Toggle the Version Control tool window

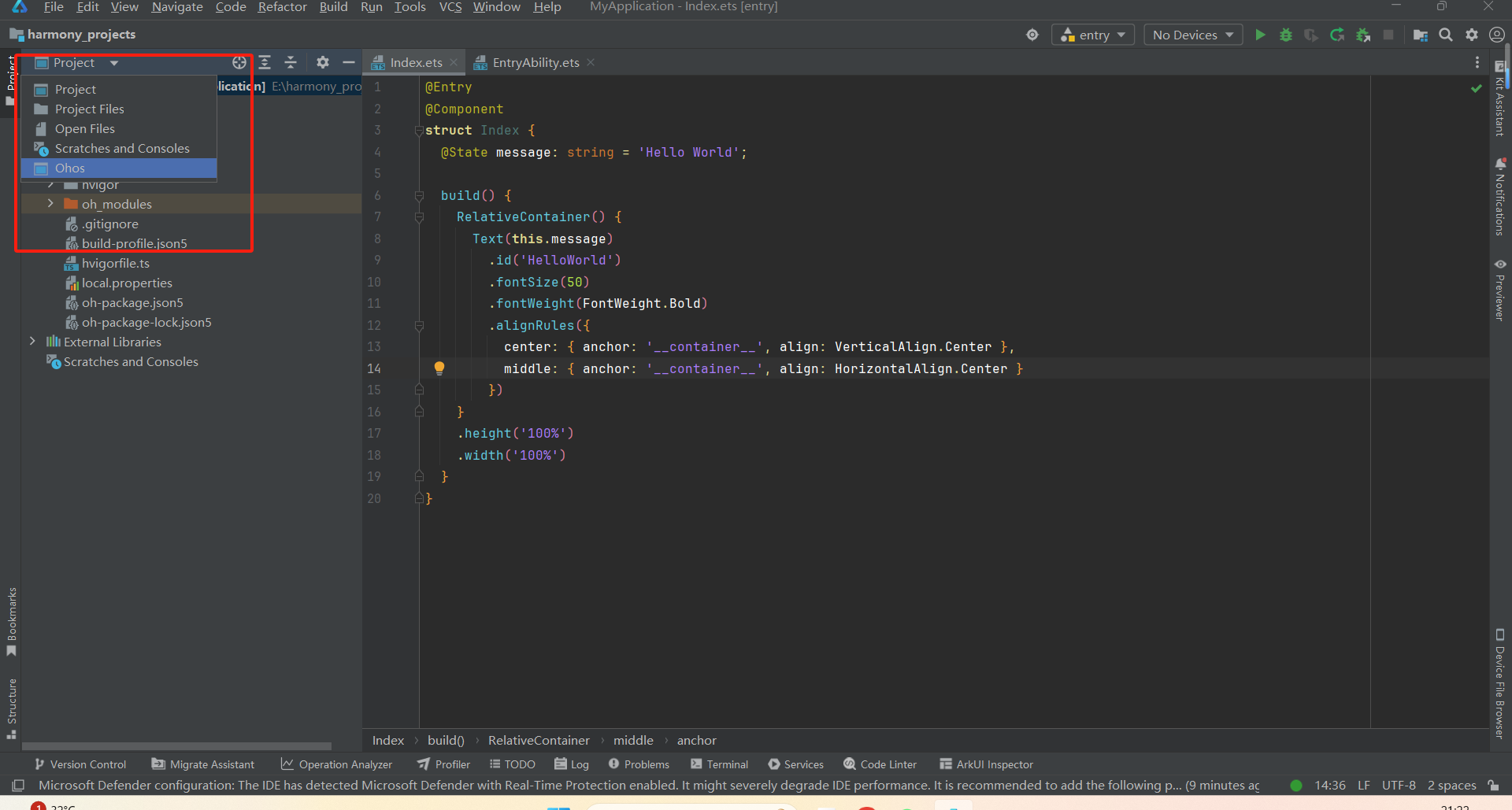[80, 764]
